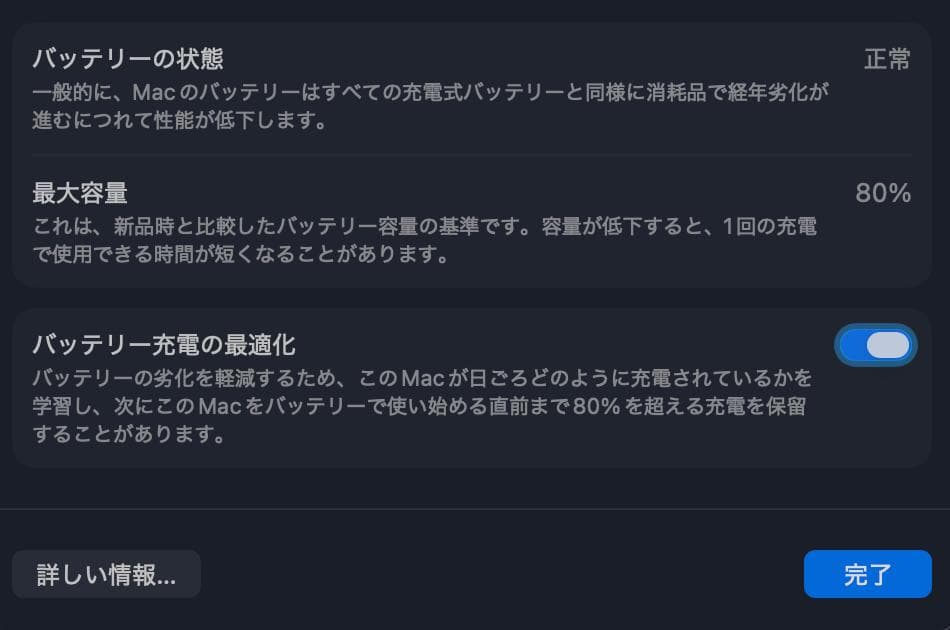950x630 pixels.
Task: Click the バッテリー充電の最適化 heading text
Action: [x=164, y=345]
